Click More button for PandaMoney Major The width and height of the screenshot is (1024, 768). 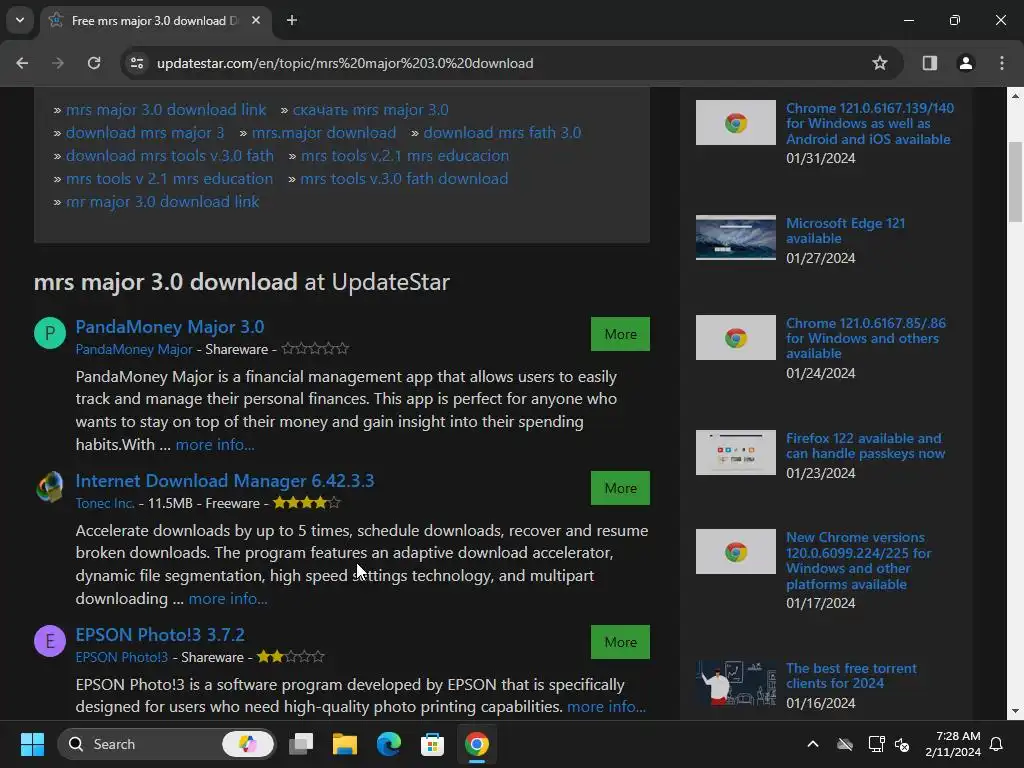point(620,334)
